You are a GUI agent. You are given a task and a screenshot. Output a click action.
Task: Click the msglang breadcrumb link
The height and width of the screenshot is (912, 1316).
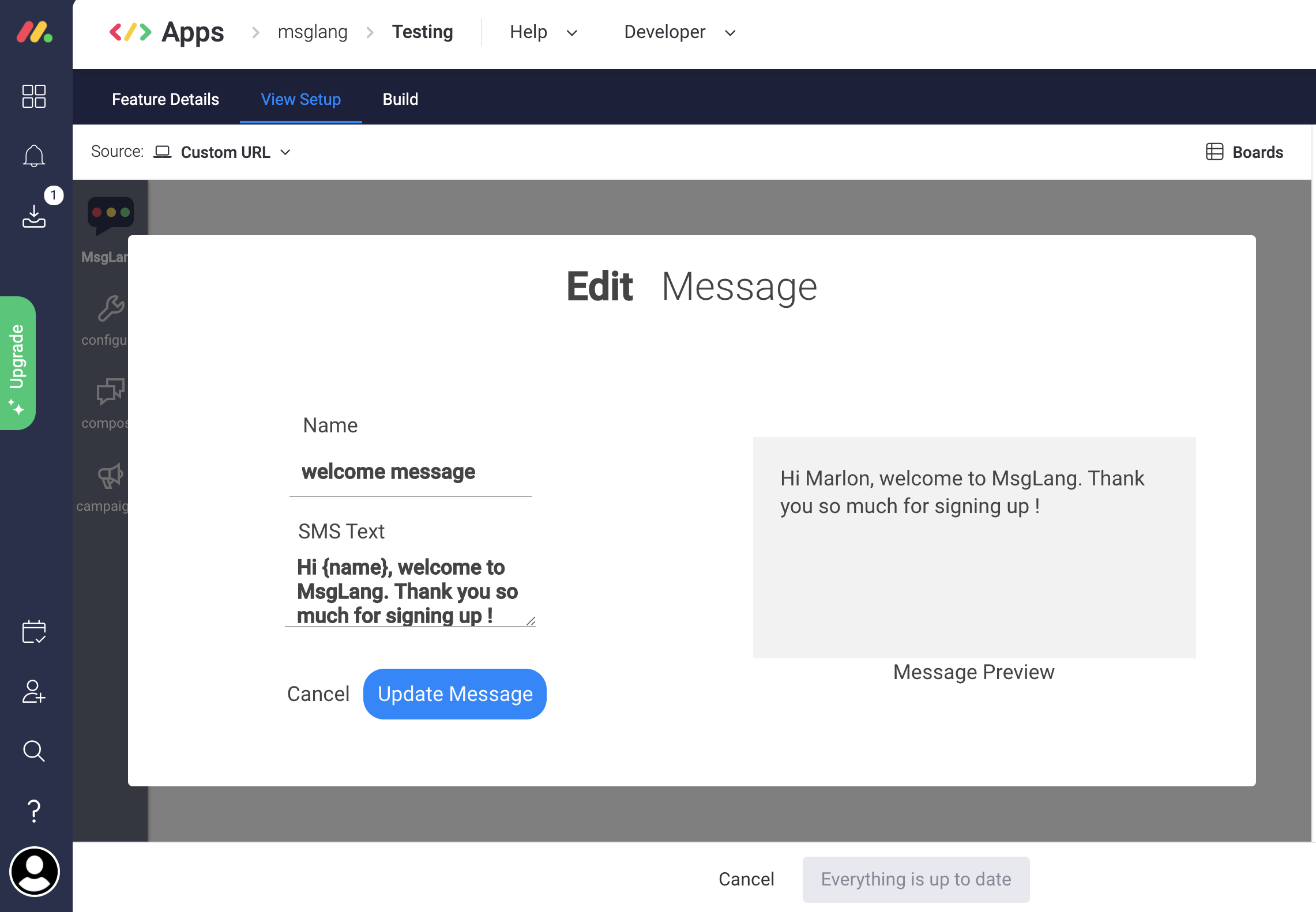(313, 32)
